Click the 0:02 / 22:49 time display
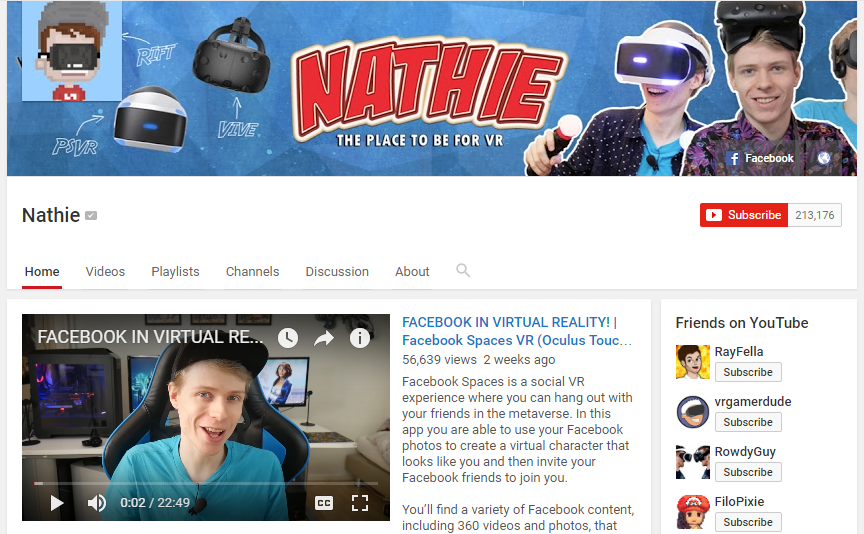The image size is (864, 534). click(x=155, y=503)
